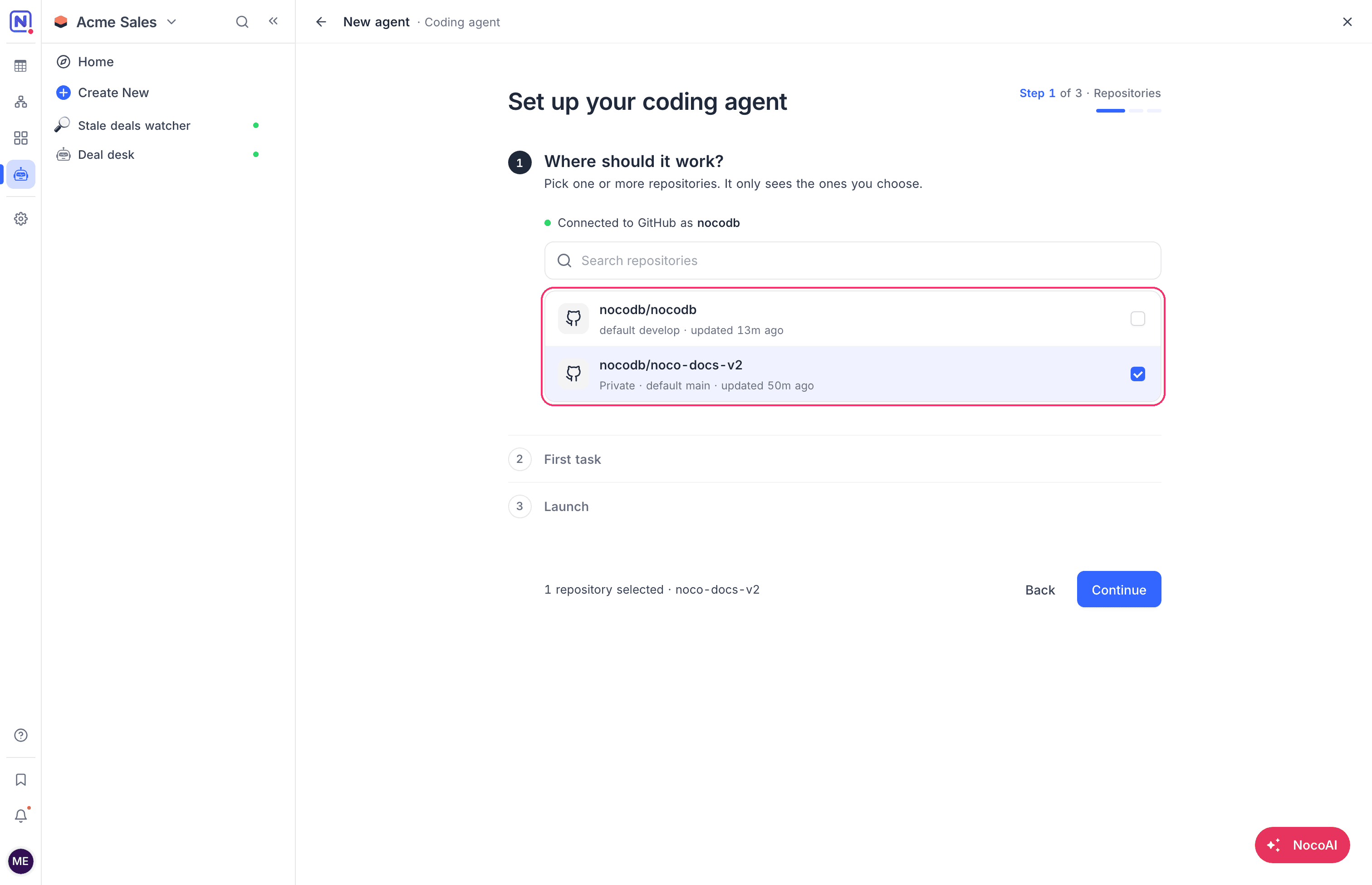Check the nocodb/nocodb repository checkbox
The width and height of the screenshot is (1372, 885).
coord(1137,318)
